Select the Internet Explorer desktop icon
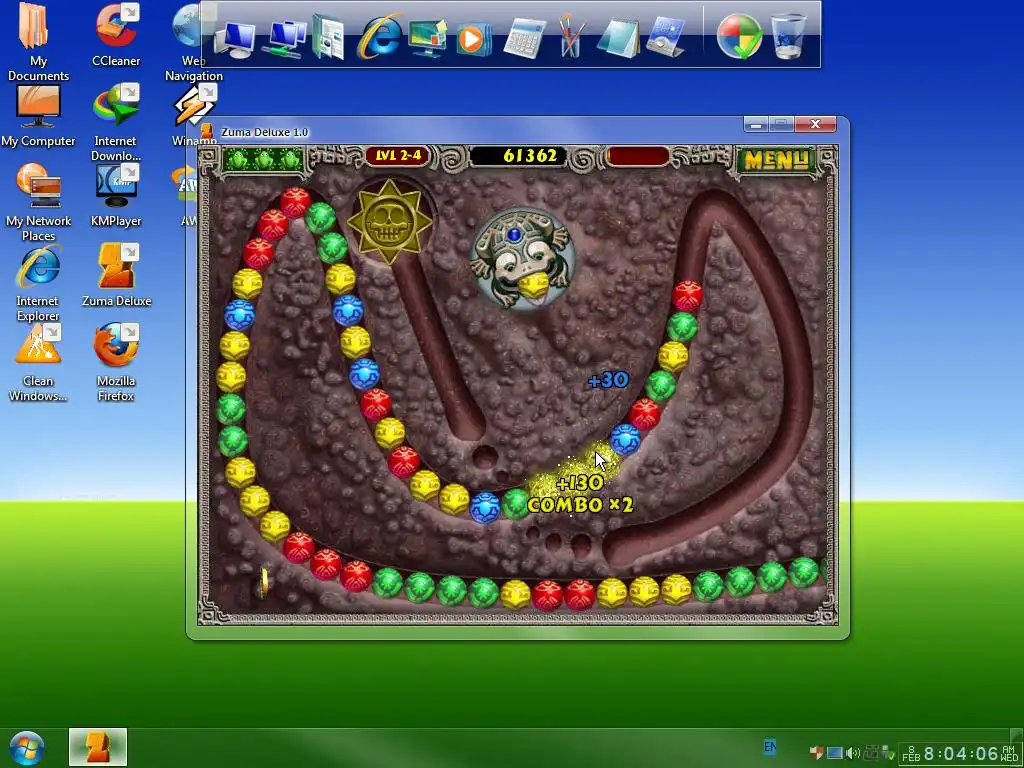This screenshot has height=768, width=1024. coord(38,283)
